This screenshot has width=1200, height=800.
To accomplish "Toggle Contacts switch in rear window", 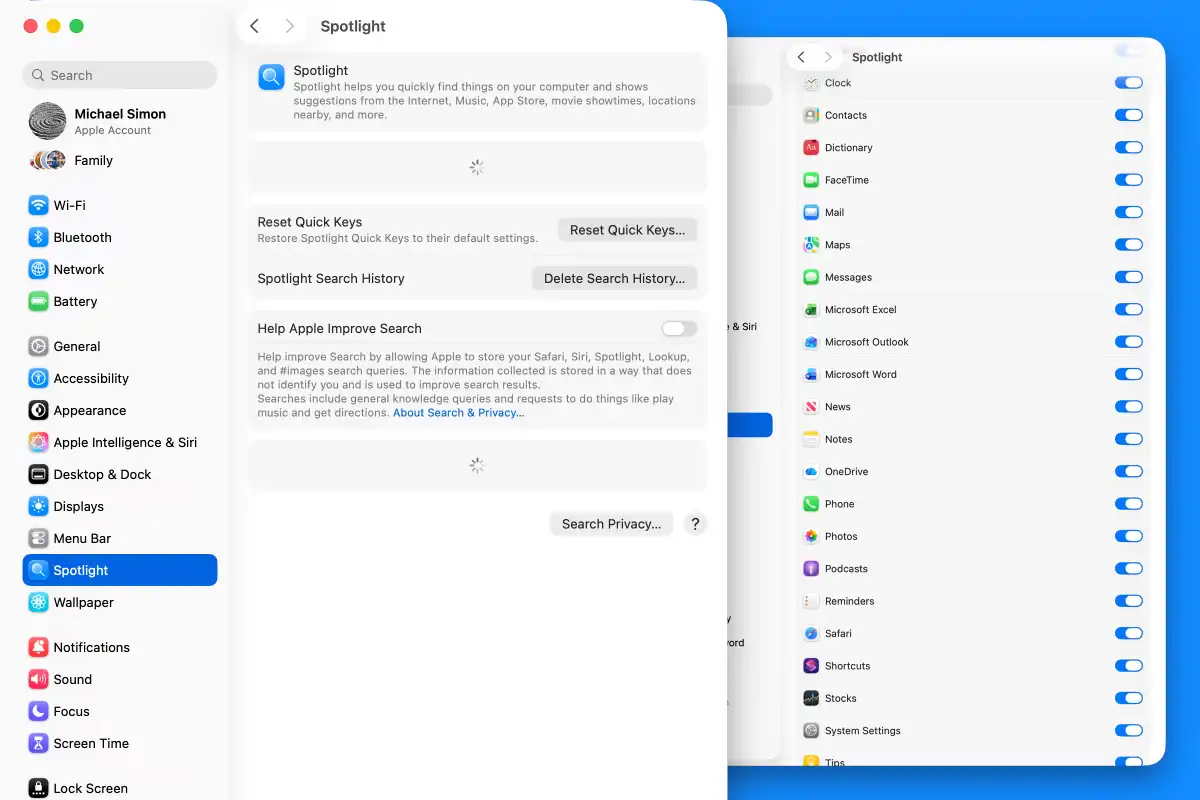I will pos(1128,115).
